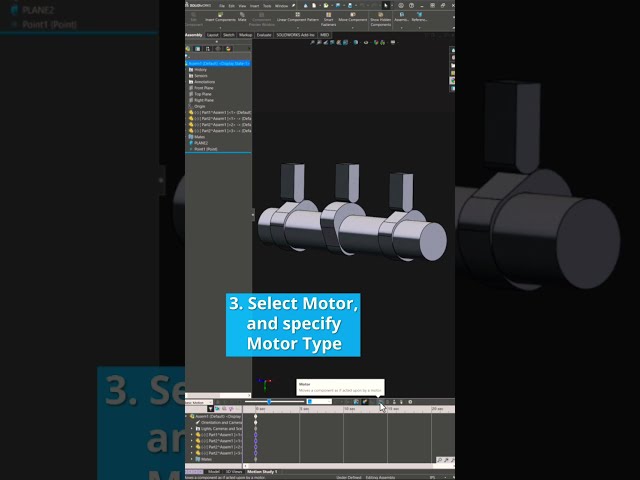Click the Zoom to Fit view icon

point(312,42)
